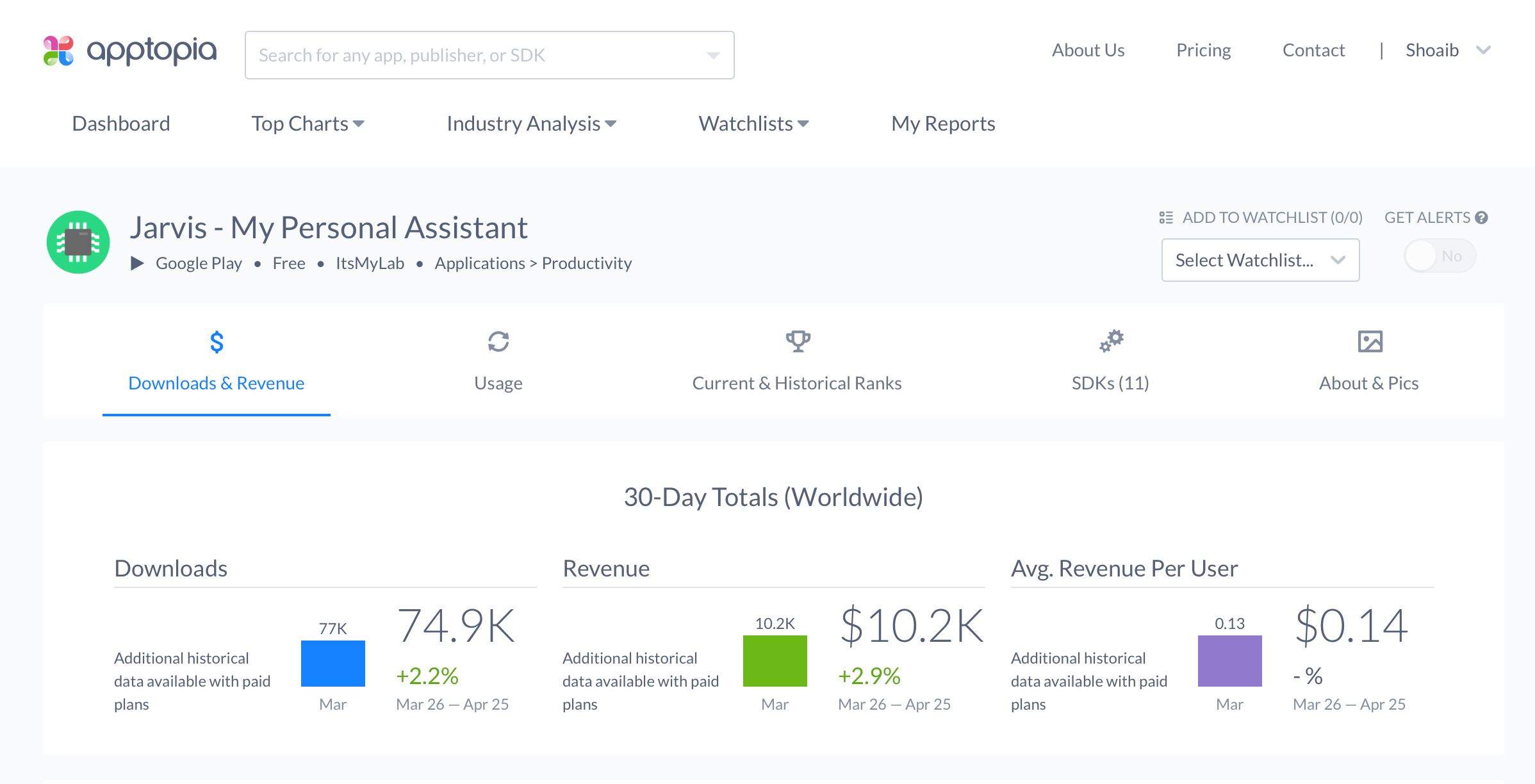Viewport: 1535px width, 784px height.
Task: Navigate to the Dashboard
Action: pos(120,123)
